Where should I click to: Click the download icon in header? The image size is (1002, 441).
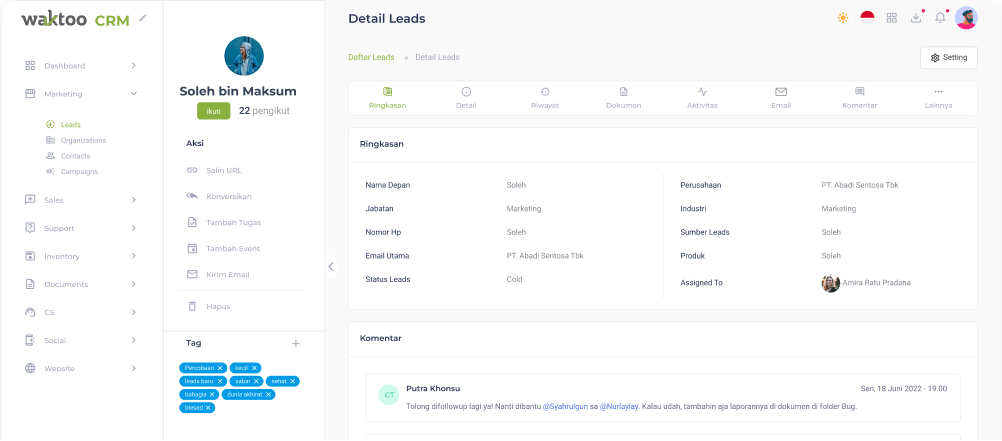click(x=916, y=18)
